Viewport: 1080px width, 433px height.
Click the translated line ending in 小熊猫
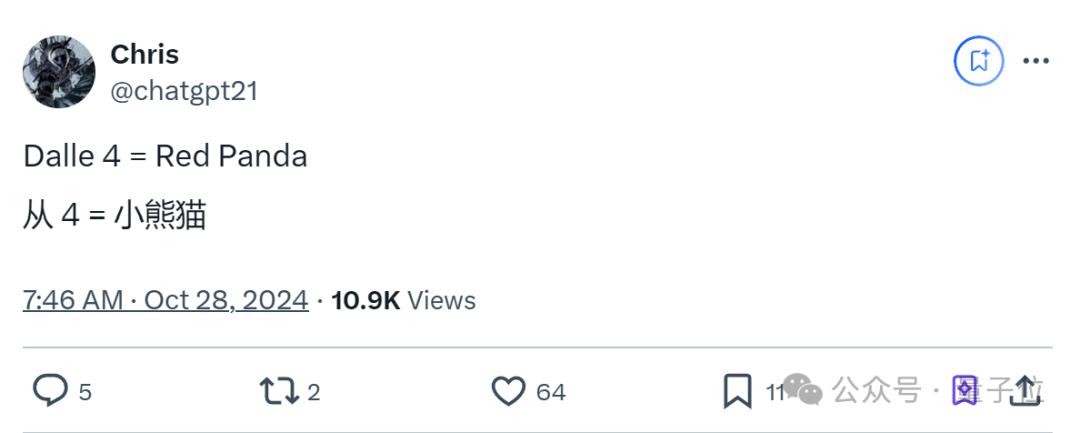point(115,215)
